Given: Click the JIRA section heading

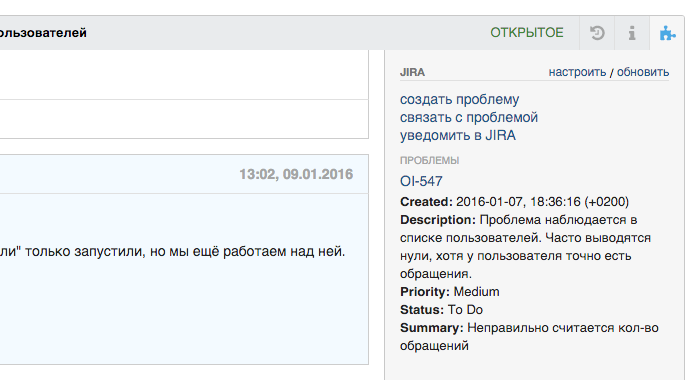Looking at the screenshot, I should (x=412, y=72).
